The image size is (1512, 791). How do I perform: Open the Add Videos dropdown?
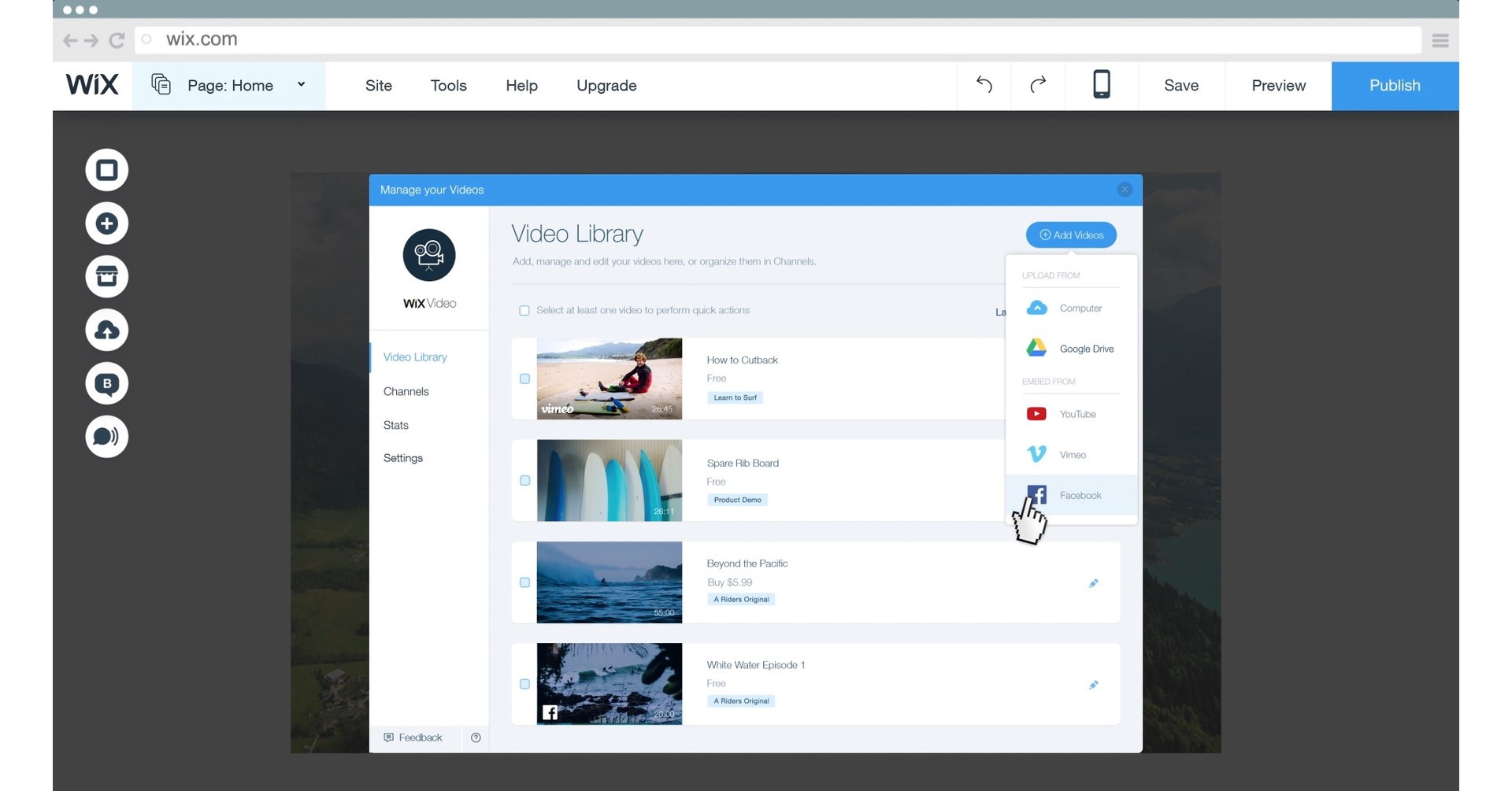pyautogui.click(x=1070, y=235)
